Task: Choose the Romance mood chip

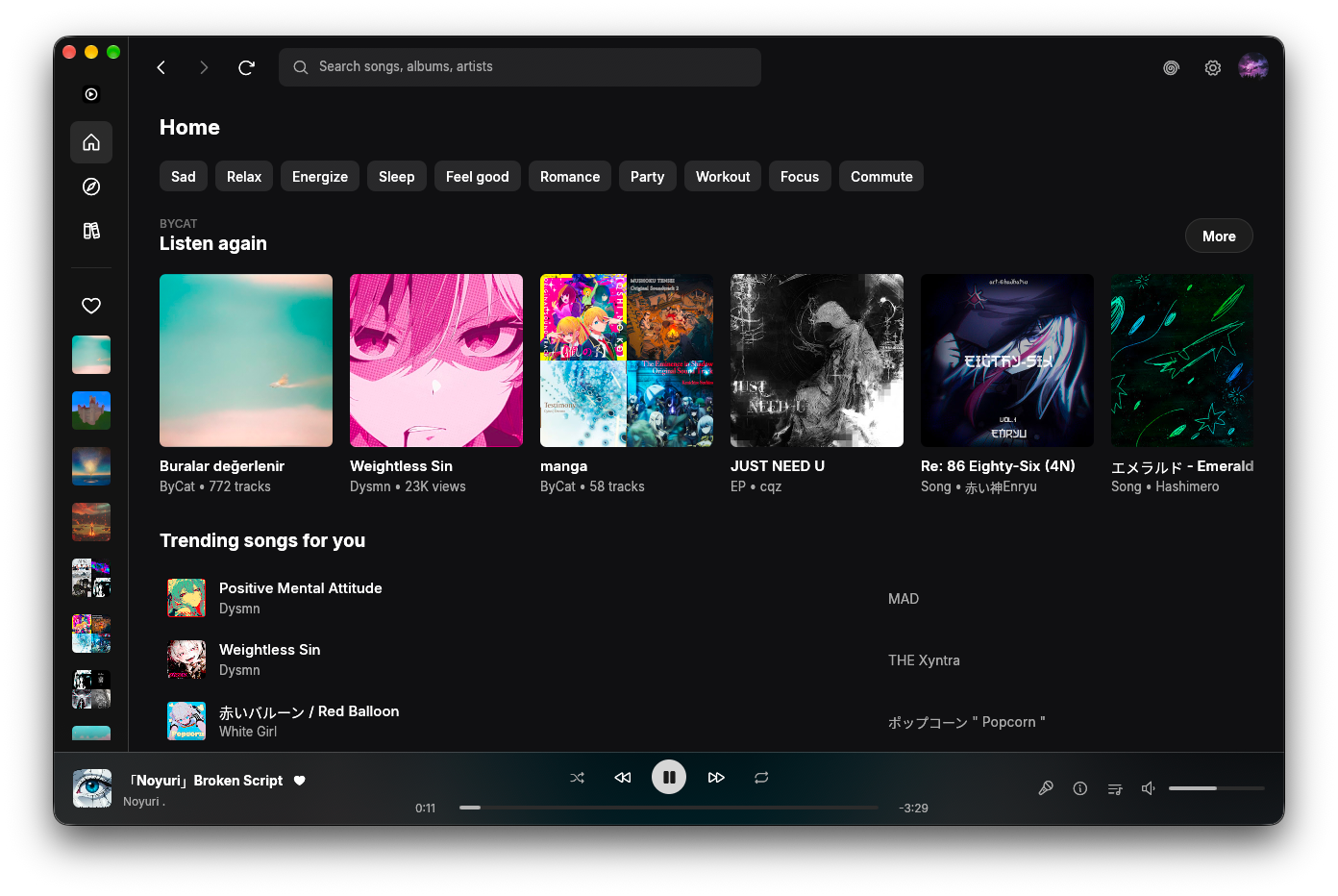Action: pos(570,176)
